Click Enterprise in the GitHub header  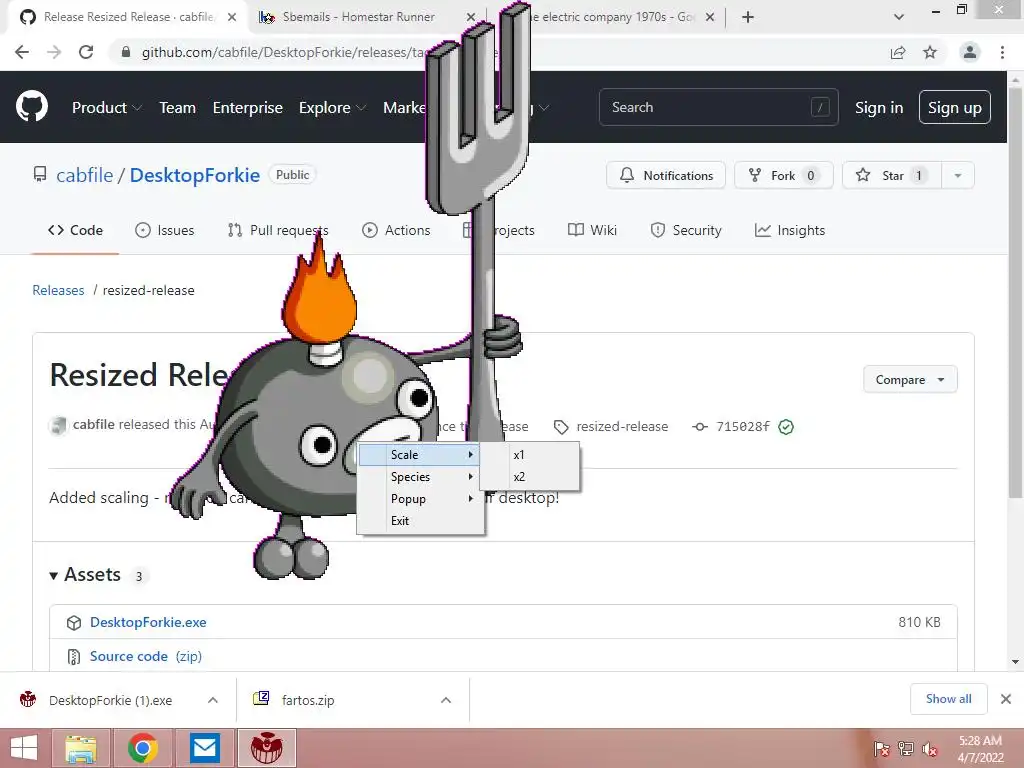[248, 108]
